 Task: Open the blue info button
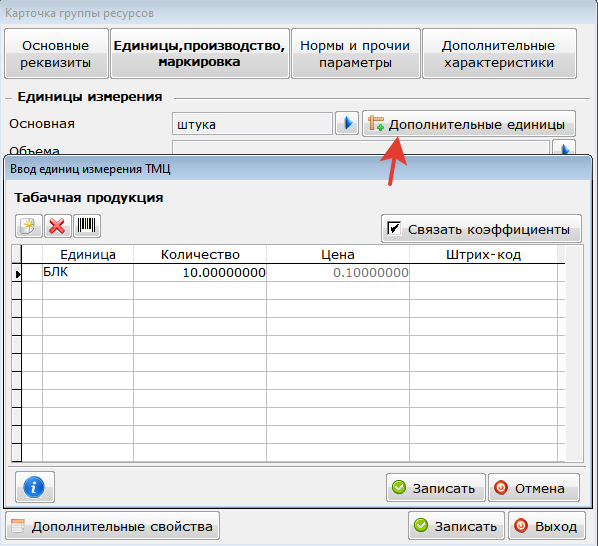coord(35,487)
